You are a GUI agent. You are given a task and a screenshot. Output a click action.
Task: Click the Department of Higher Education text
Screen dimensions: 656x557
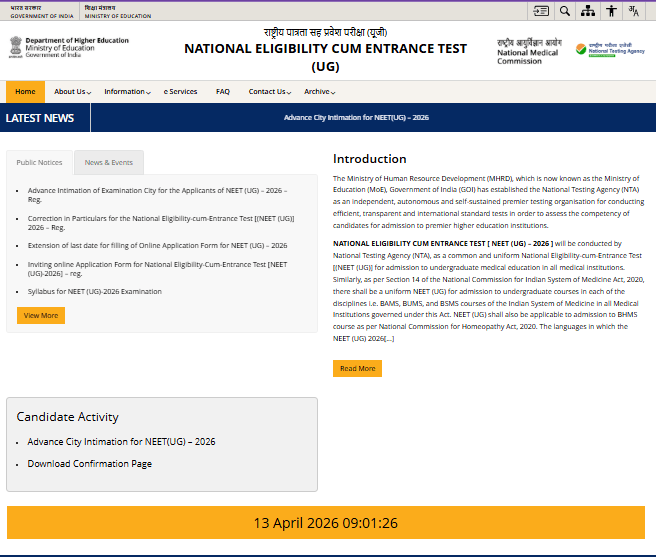(x=77, y=41)
